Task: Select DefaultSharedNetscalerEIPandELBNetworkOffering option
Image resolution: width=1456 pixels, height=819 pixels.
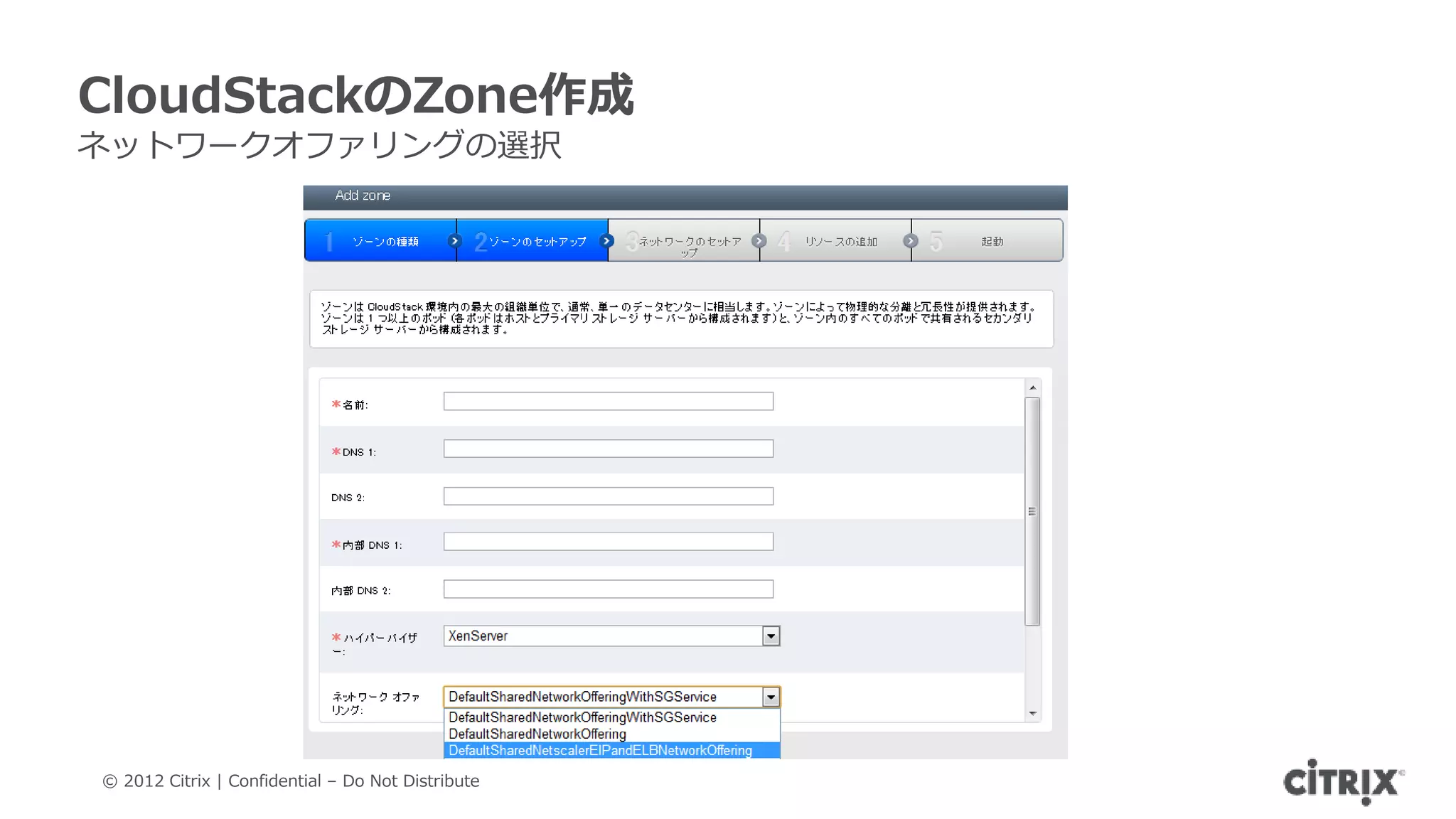Action: [x=600, y=751]
